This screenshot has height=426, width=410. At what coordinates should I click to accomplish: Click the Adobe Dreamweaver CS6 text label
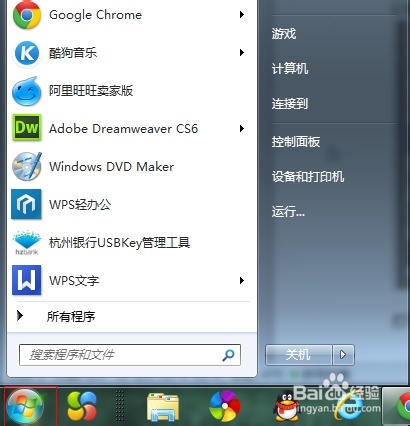tap(123, 128)
